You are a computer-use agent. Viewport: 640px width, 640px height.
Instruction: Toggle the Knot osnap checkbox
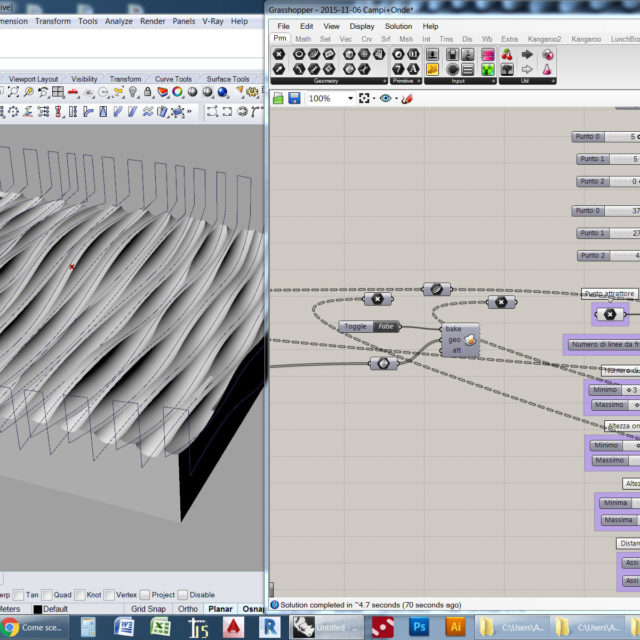[x=82, y=594]
